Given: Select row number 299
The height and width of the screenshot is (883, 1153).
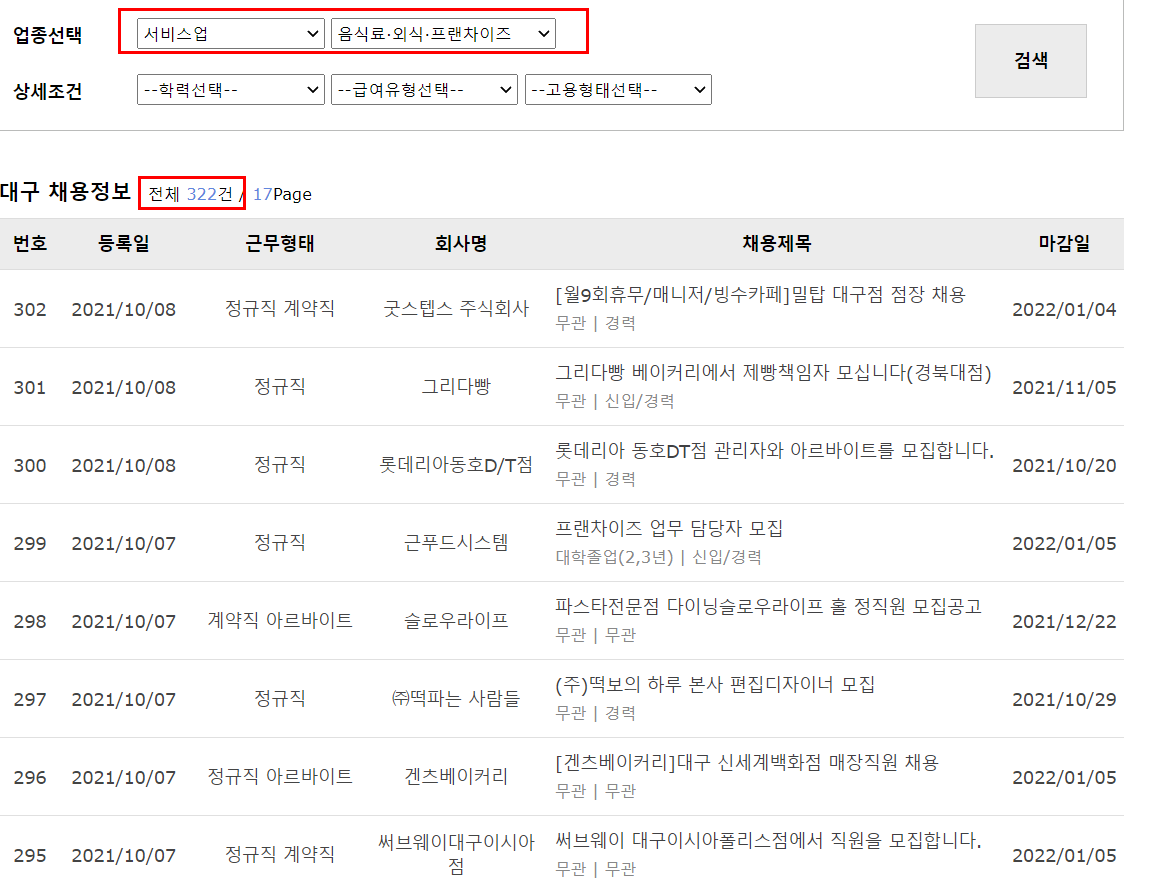Looking at the screenshot, I should 30,543.
